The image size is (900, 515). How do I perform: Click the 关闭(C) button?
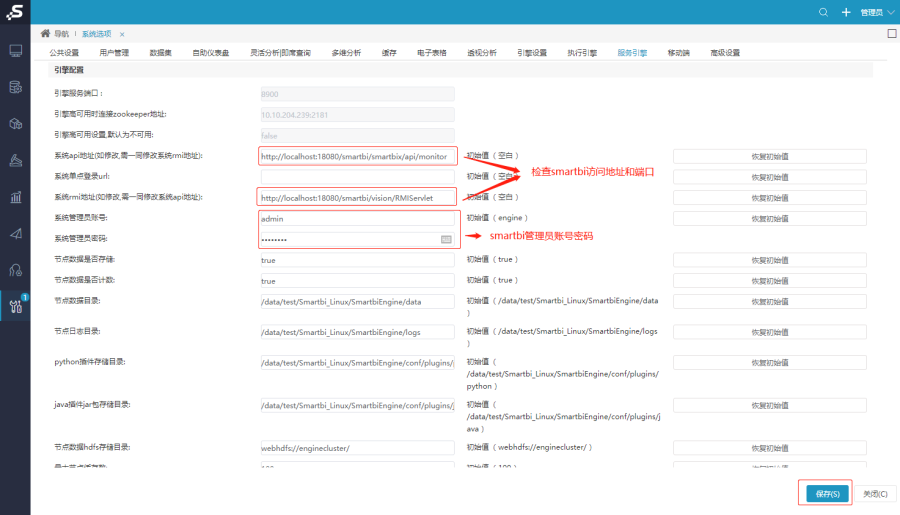click(875, 494)
